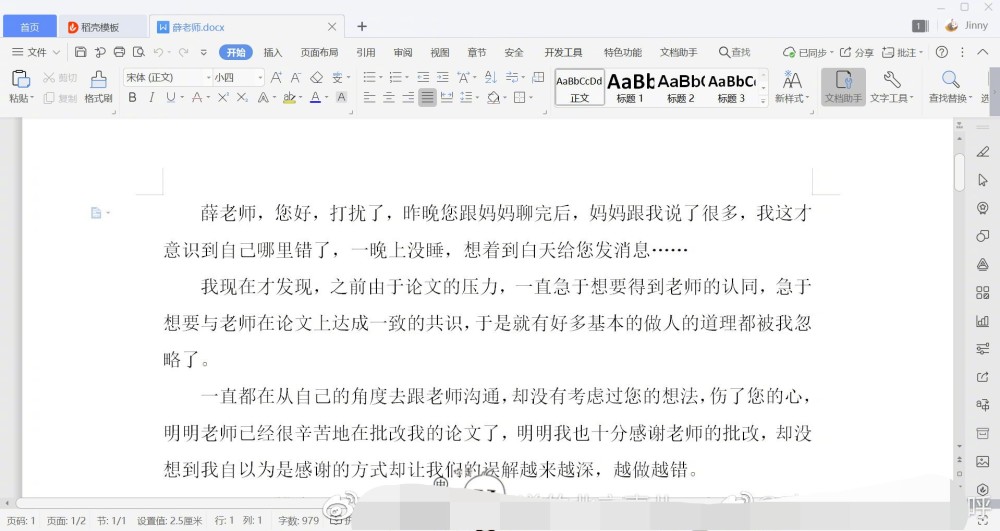Open the 批注 button

[x=902, y=52]
